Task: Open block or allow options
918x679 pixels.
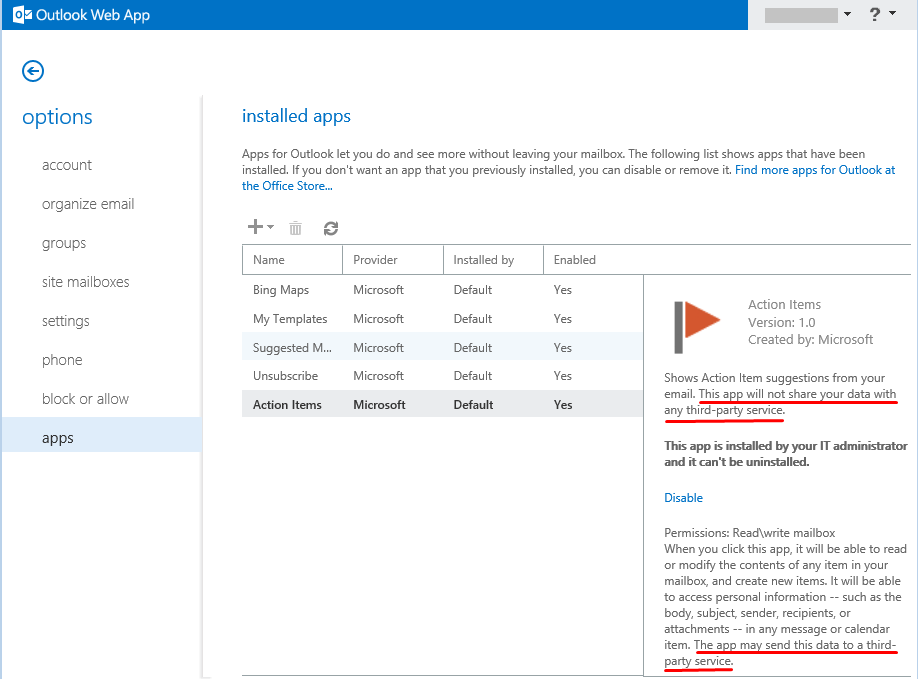Action: 85,399
